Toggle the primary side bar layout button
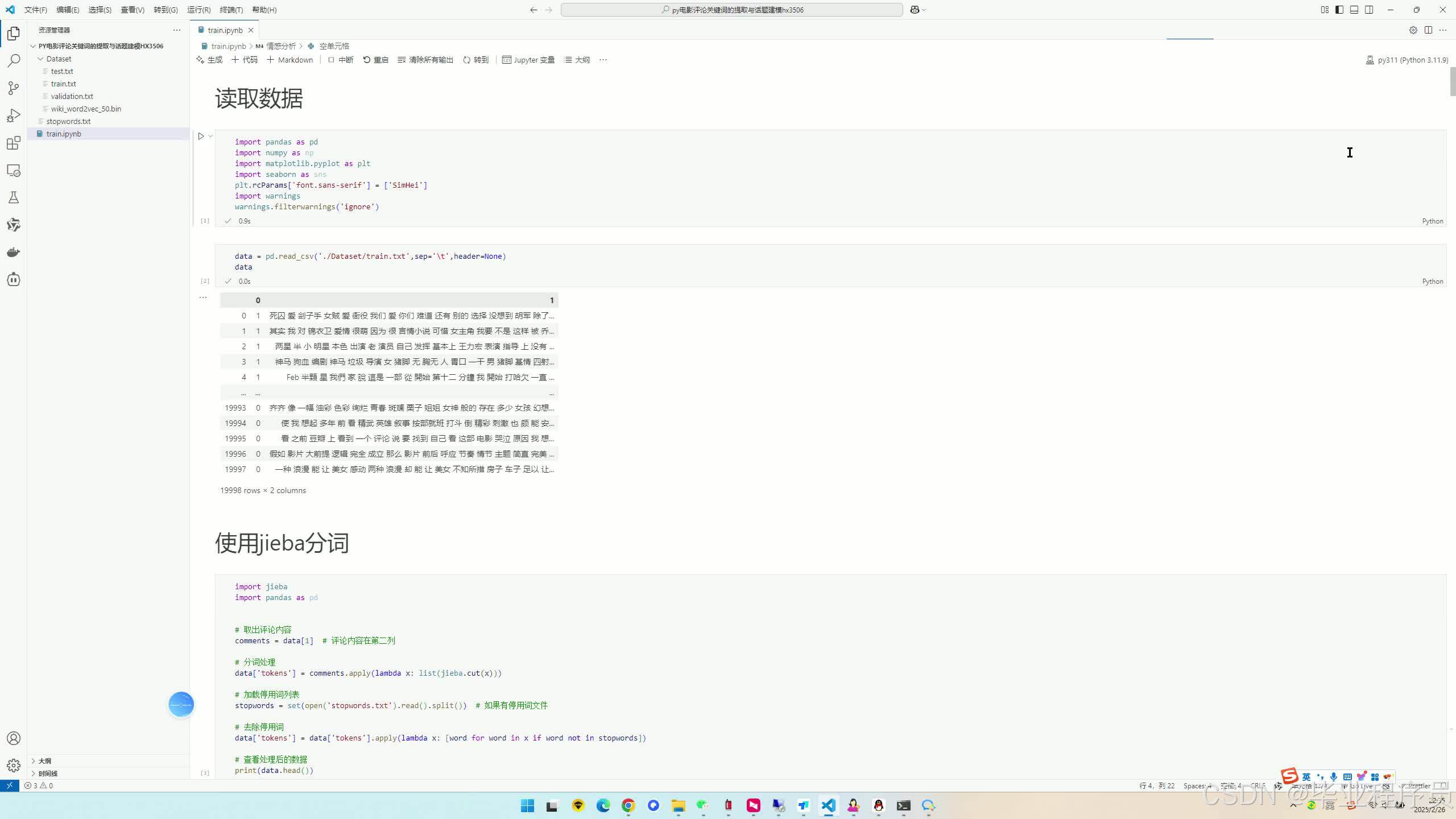The height and width of the screenshot is (819, 1456). tap(1339, 10)
